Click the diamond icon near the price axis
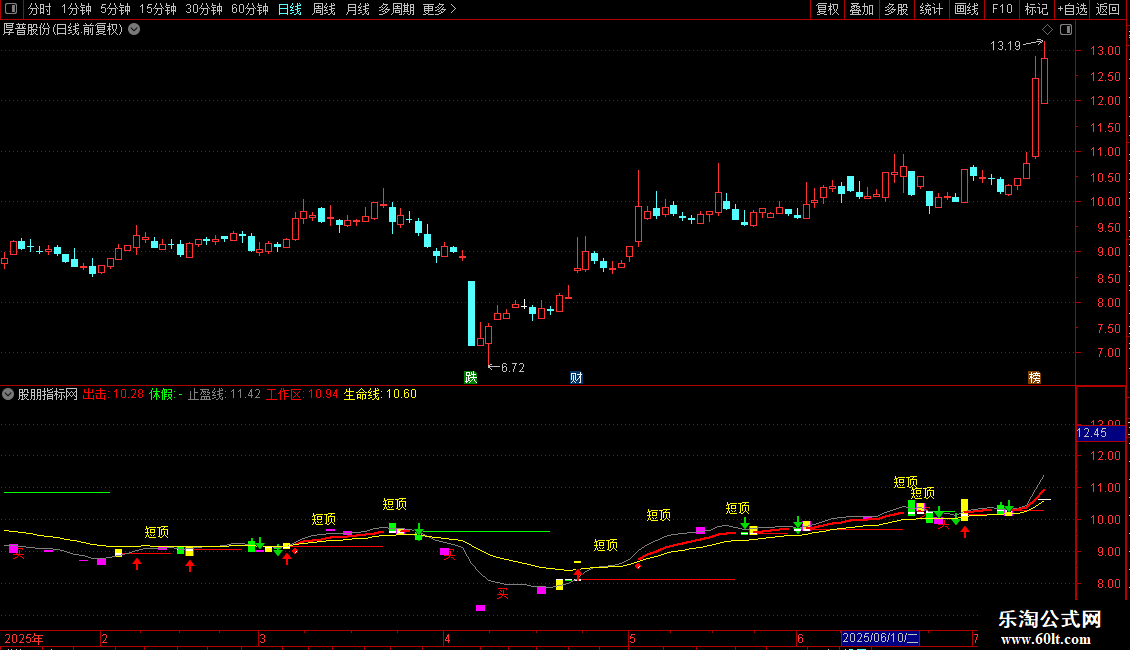 tap(1047, 30)
